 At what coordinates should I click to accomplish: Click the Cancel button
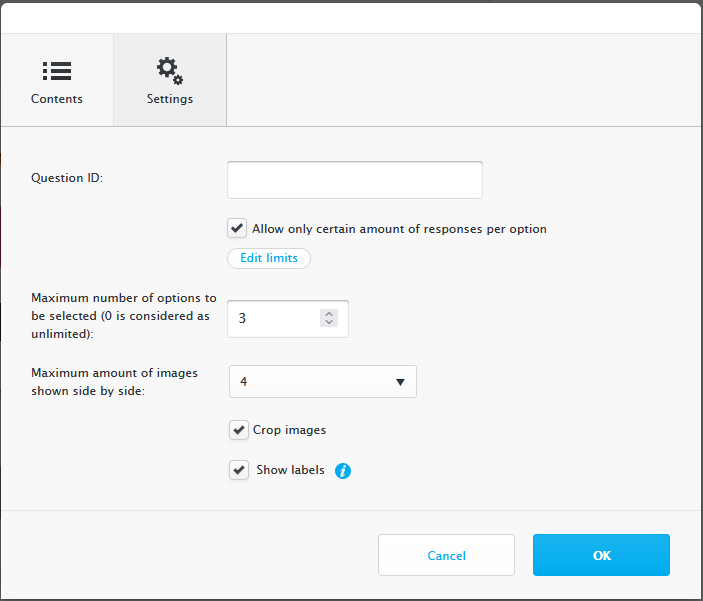(447, 555)
